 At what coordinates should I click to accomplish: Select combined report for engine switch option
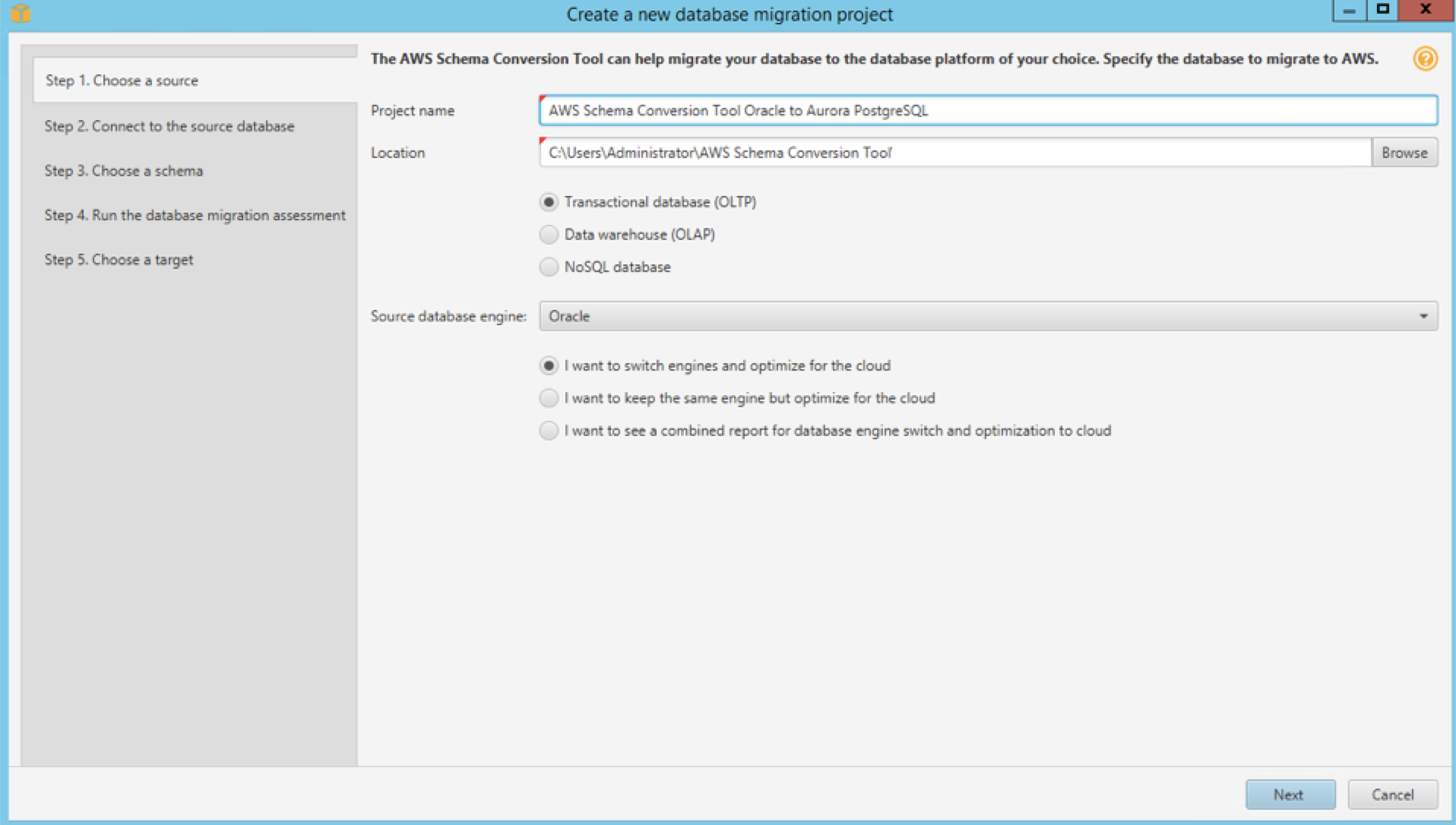(549, 431)
